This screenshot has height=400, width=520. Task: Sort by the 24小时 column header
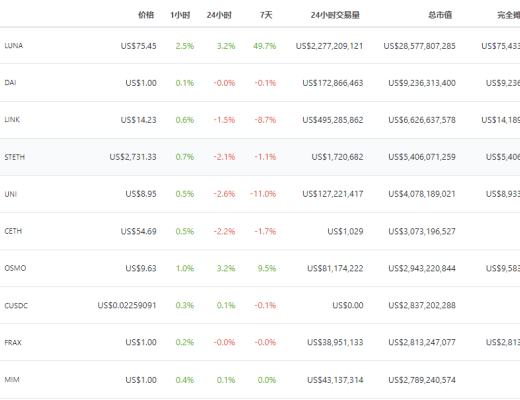point(219,15)
